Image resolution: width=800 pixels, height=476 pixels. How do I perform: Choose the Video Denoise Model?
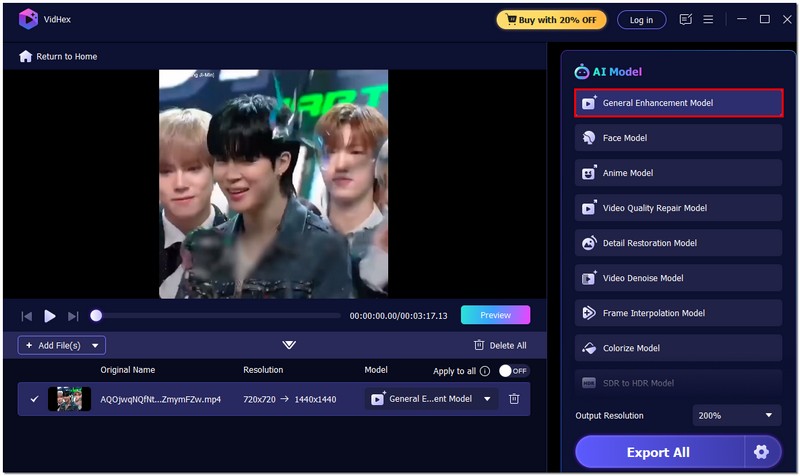point(678,278)
